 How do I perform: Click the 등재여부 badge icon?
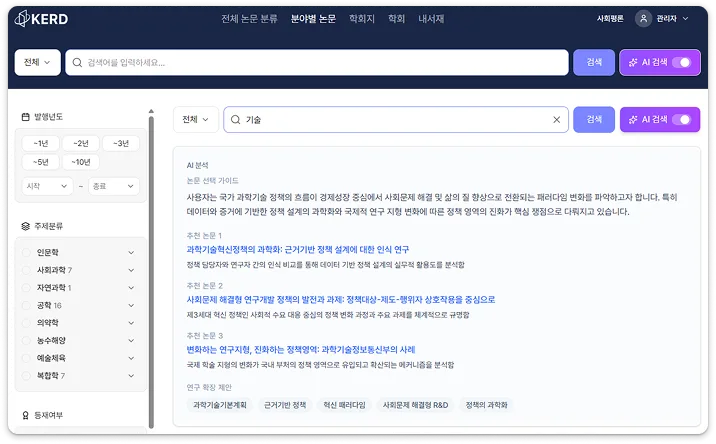pyautogui.click(x=26, y=415)
